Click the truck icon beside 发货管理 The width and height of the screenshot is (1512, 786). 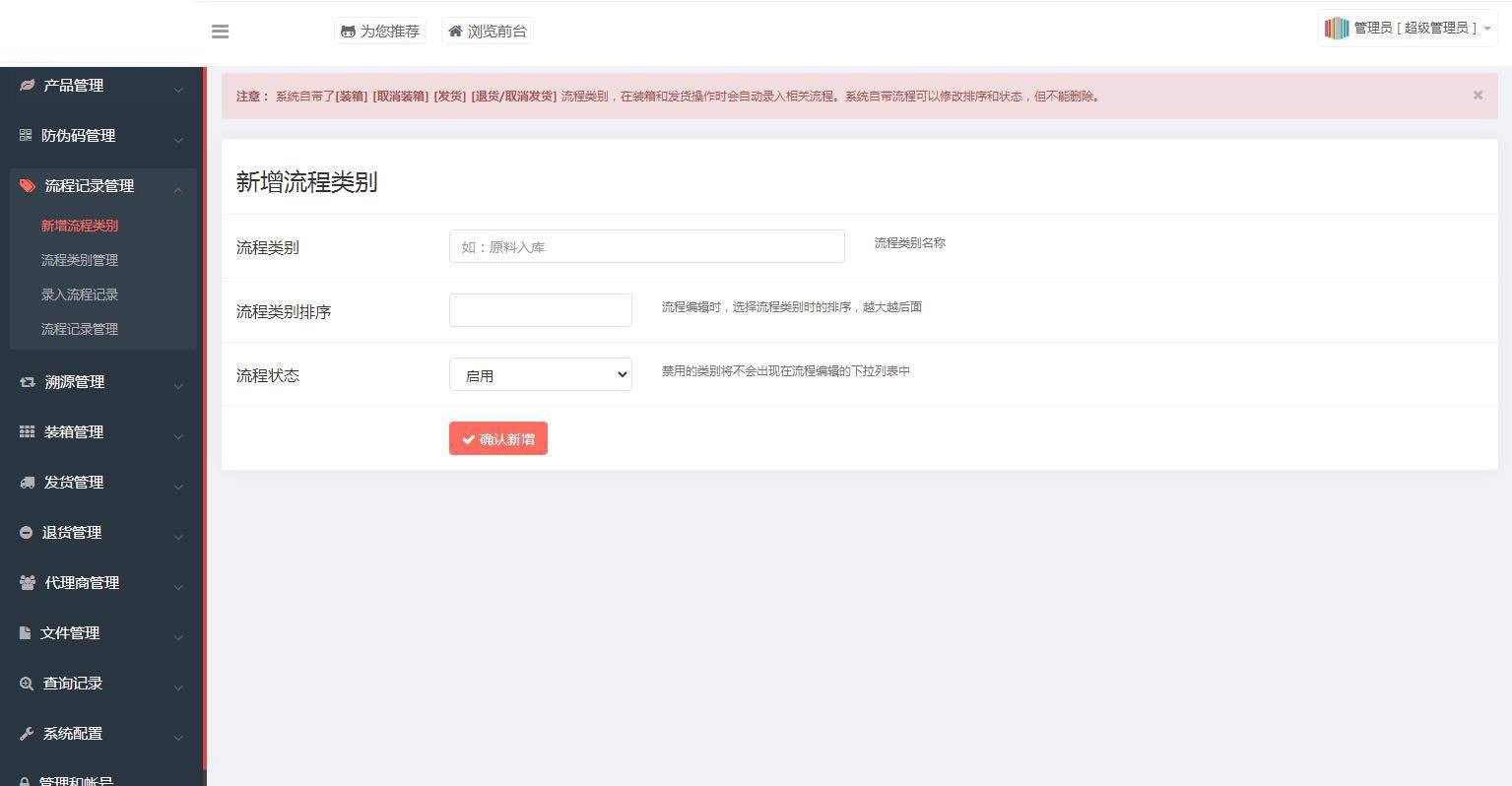(x=27, y=483)
